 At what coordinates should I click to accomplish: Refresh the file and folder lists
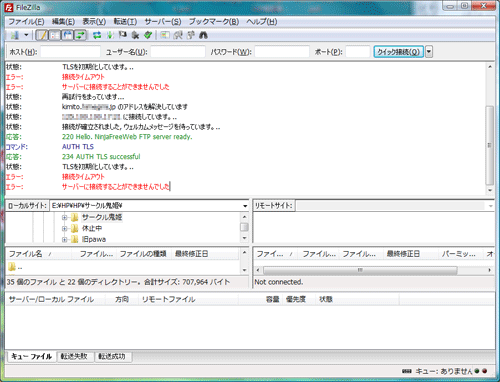pos(97,35)
